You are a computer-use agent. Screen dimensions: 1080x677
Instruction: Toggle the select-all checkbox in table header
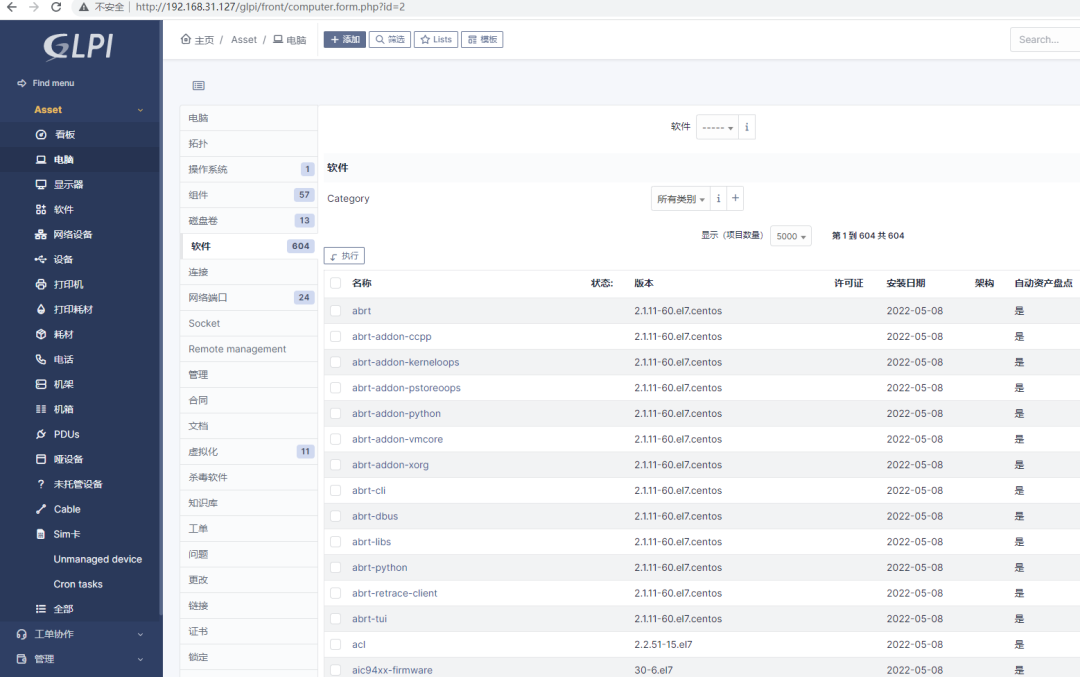coord(335,283)
